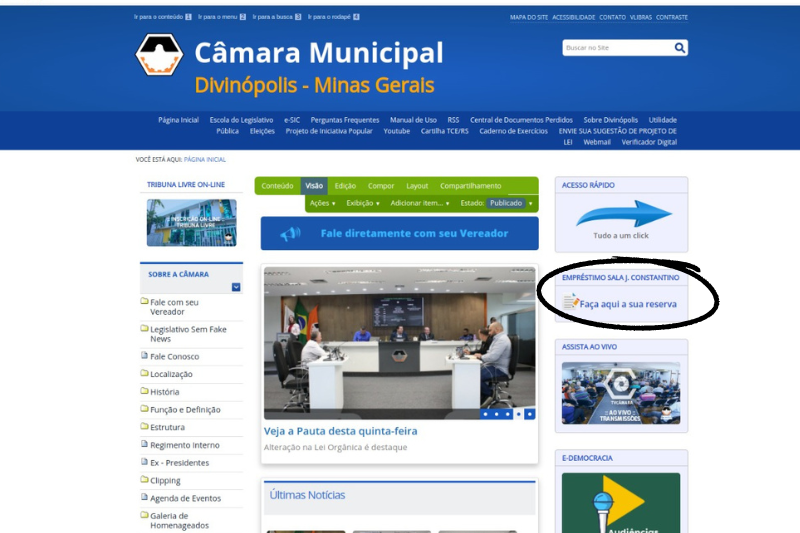Click Contato top link

(x=612, y=17)
